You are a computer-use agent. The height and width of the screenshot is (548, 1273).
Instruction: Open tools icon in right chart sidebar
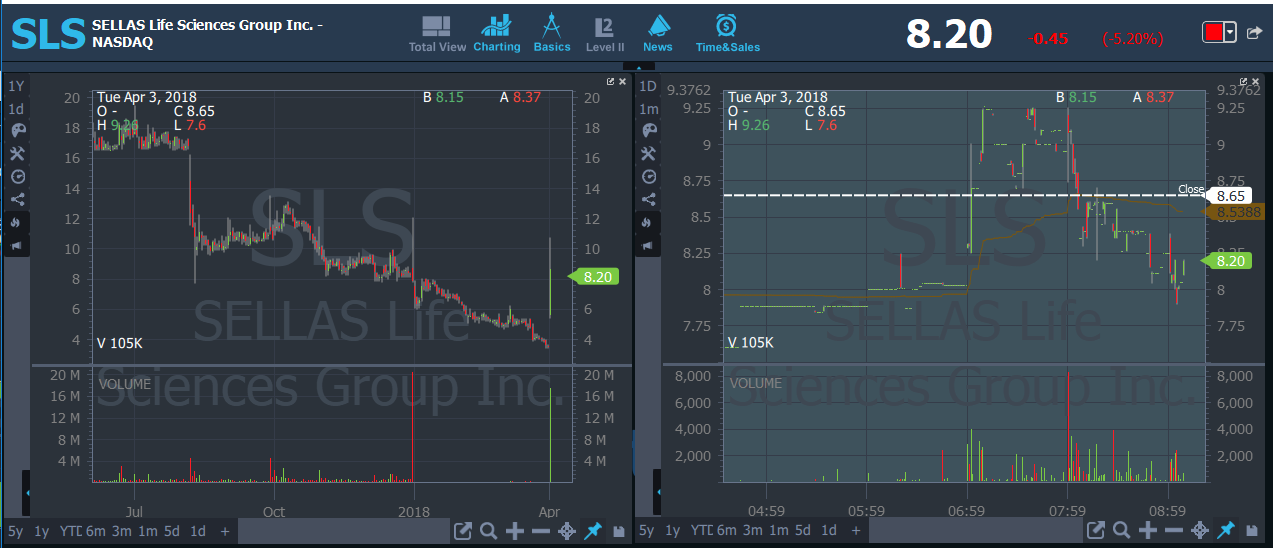pos(648,153)
